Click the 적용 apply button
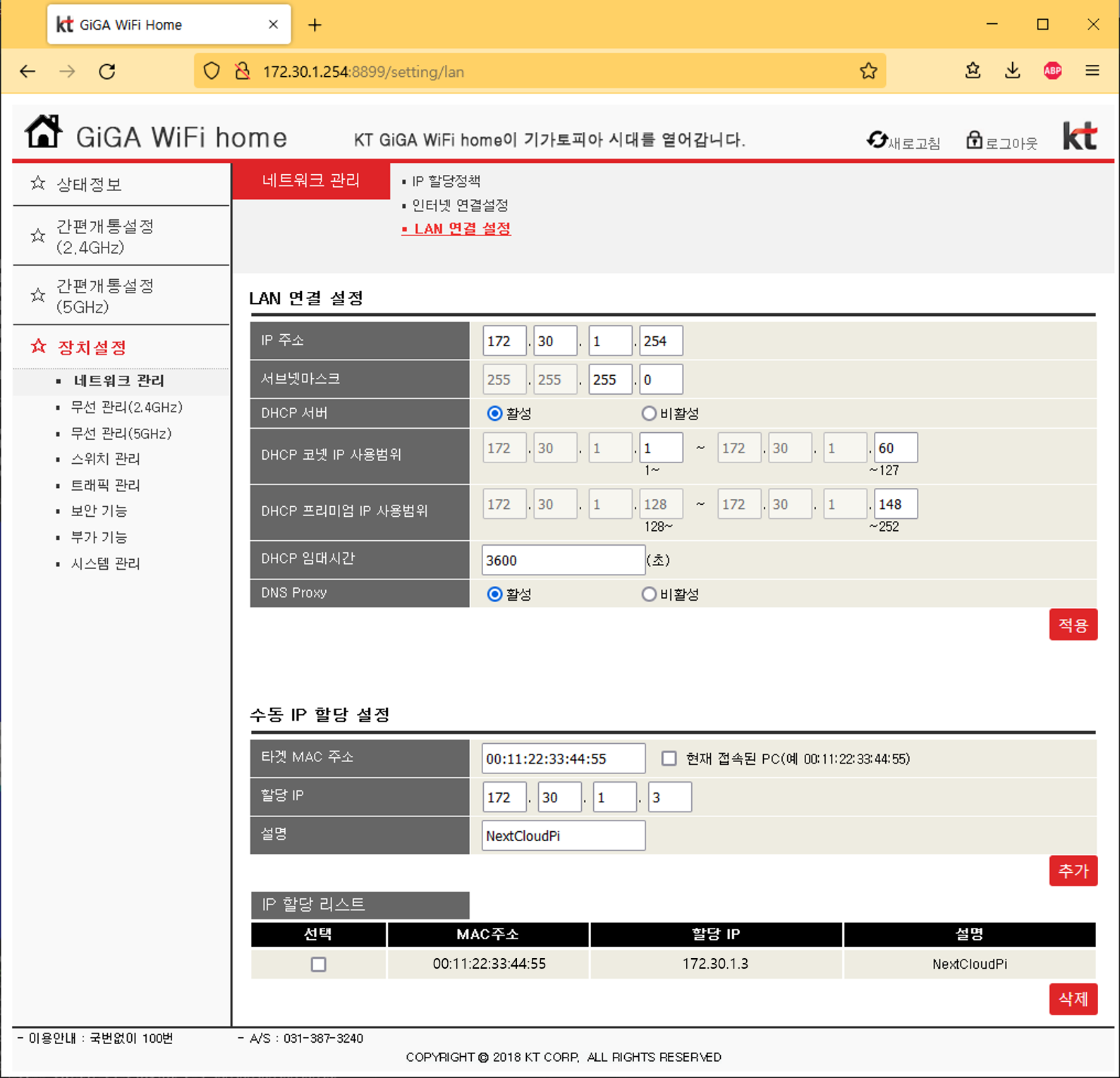The width and height of the screenshot is (1120, 1078). [1073, 625]
